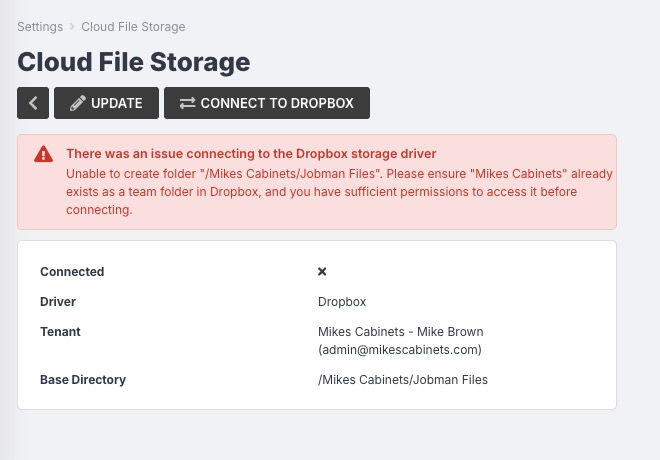Click the Driver field label
The height and width of the screenshot is (460, 660).
pyautogui.click(x=58, y=302)
